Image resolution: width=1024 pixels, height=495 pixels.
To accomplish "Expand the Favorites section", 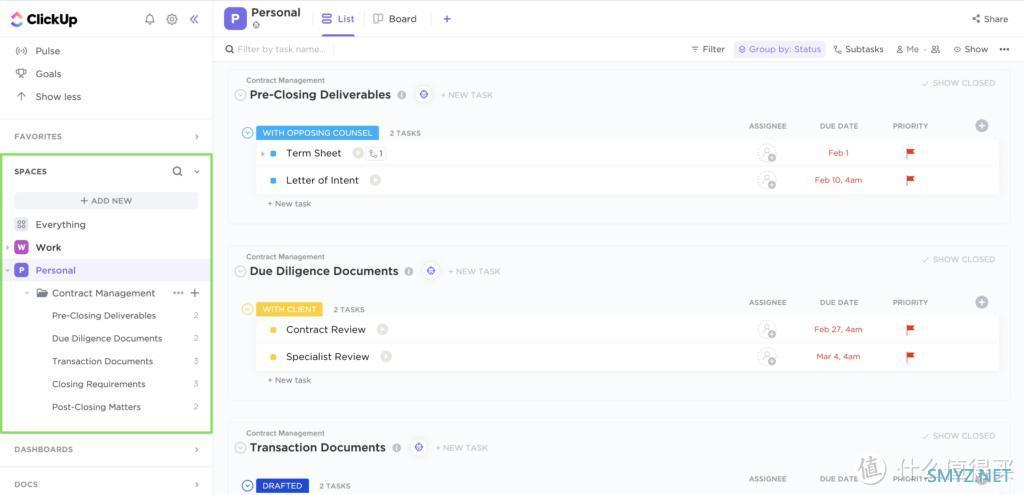I will (x=197, y=136).
